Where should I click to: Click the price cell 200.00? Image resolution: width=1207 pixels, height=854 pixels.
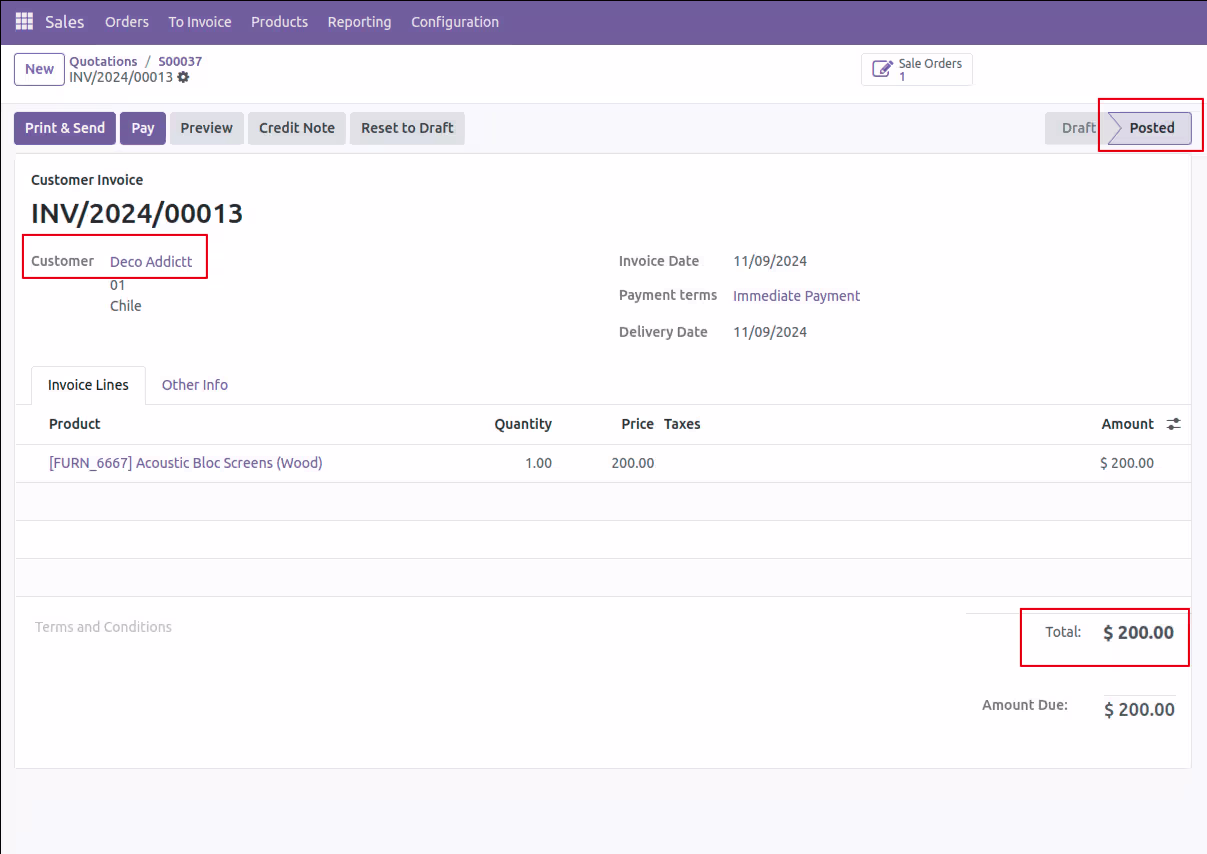[x=633, y=463]
